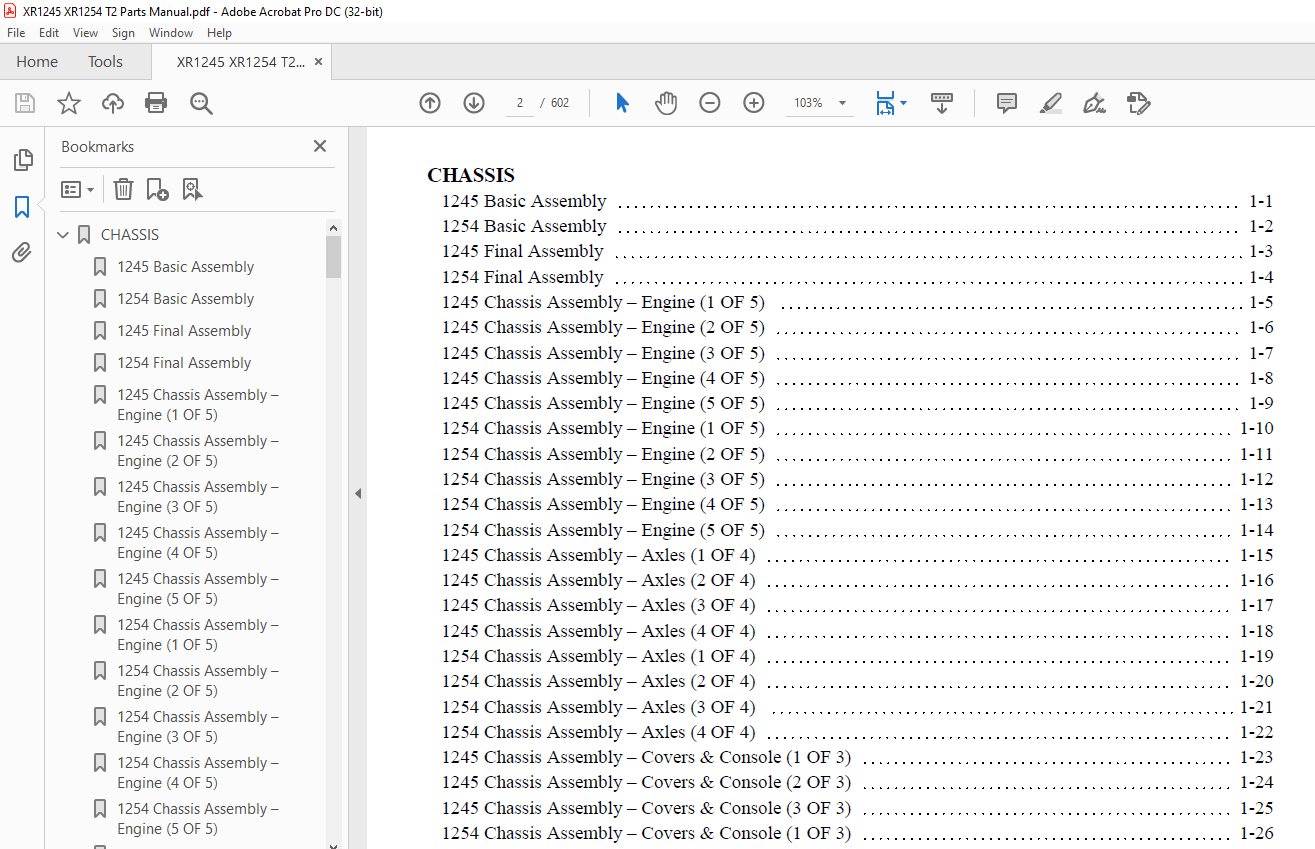This screenshot has width=1315, height=849.
Task: Open the 1245 Basic Assembly bookmark
Action: tap(186, 267)
